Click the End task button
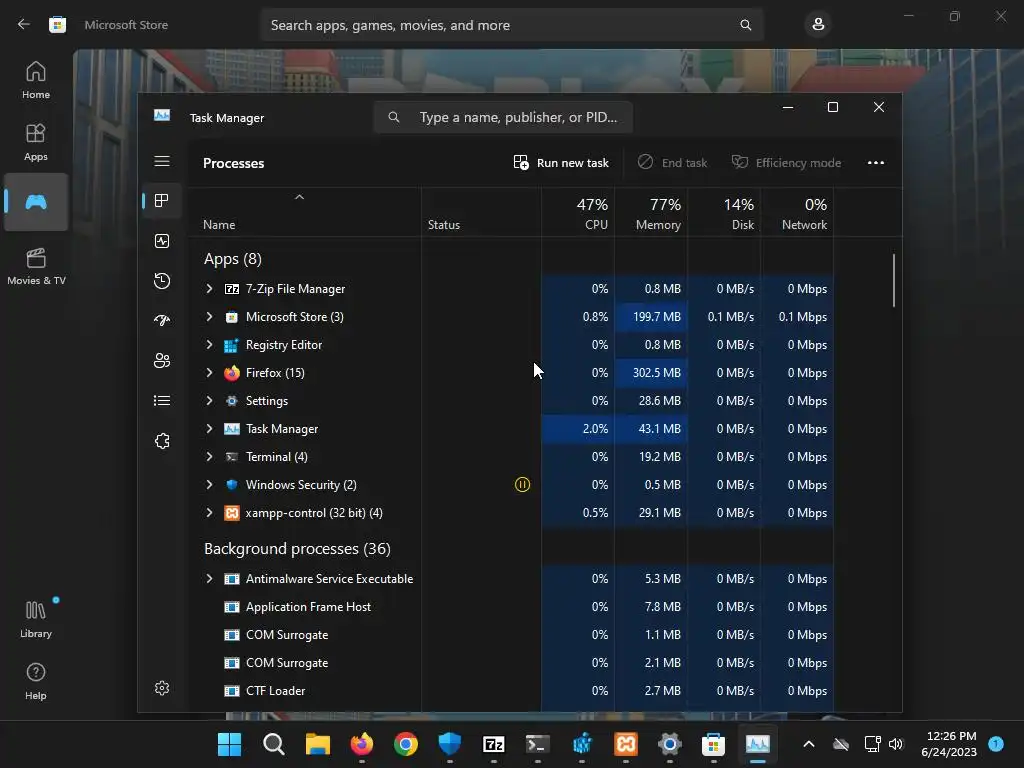The image size is (1024, 768). [x=673, y=163]
